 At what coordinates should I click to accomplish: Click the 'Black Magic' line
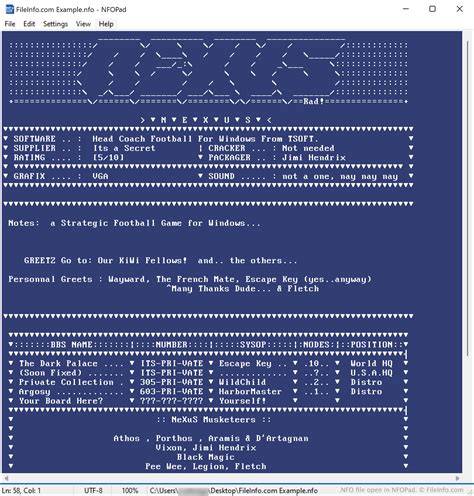pos(205,457)
